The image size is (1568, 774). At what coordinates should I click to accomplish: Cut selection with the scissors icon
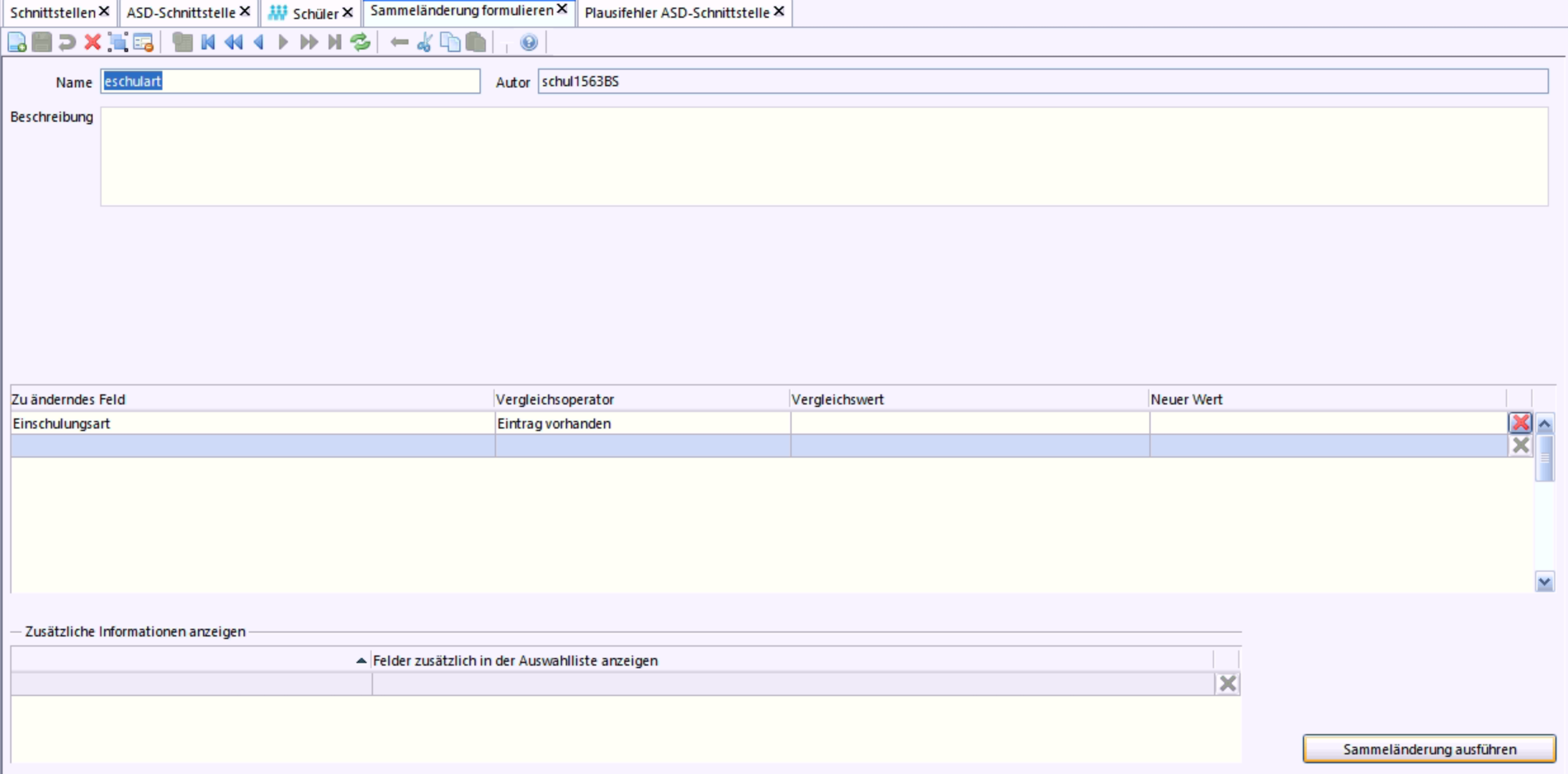click(425, 42)
